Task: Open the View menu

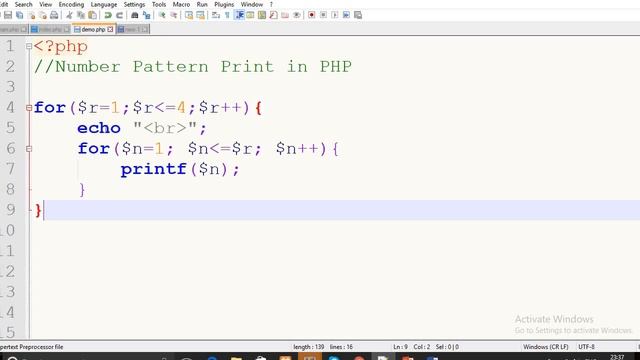Action: 45,4
